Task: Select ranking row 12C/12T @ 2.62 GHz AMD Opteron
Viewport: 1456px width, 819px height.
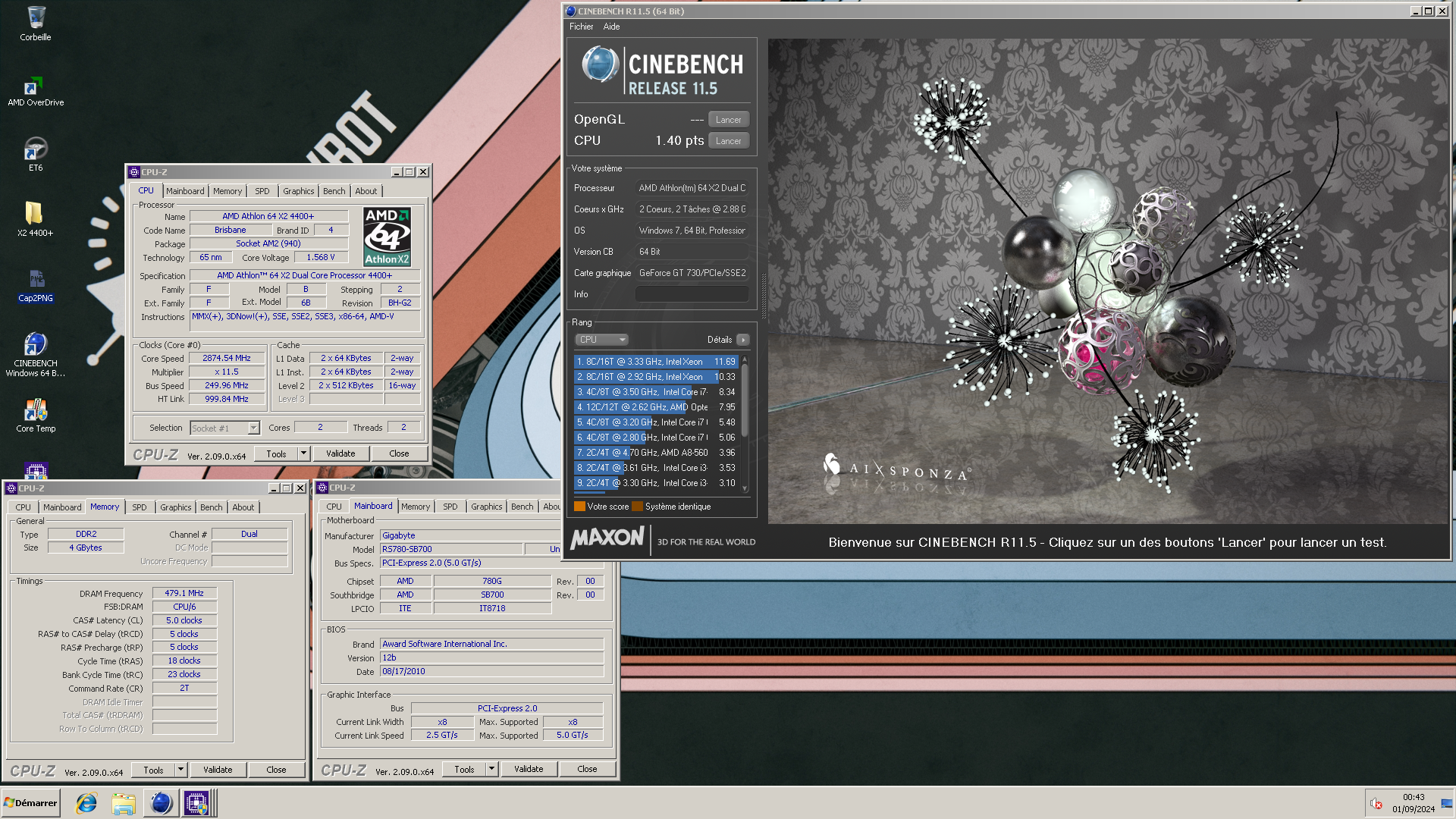Action: coord(656,407)
